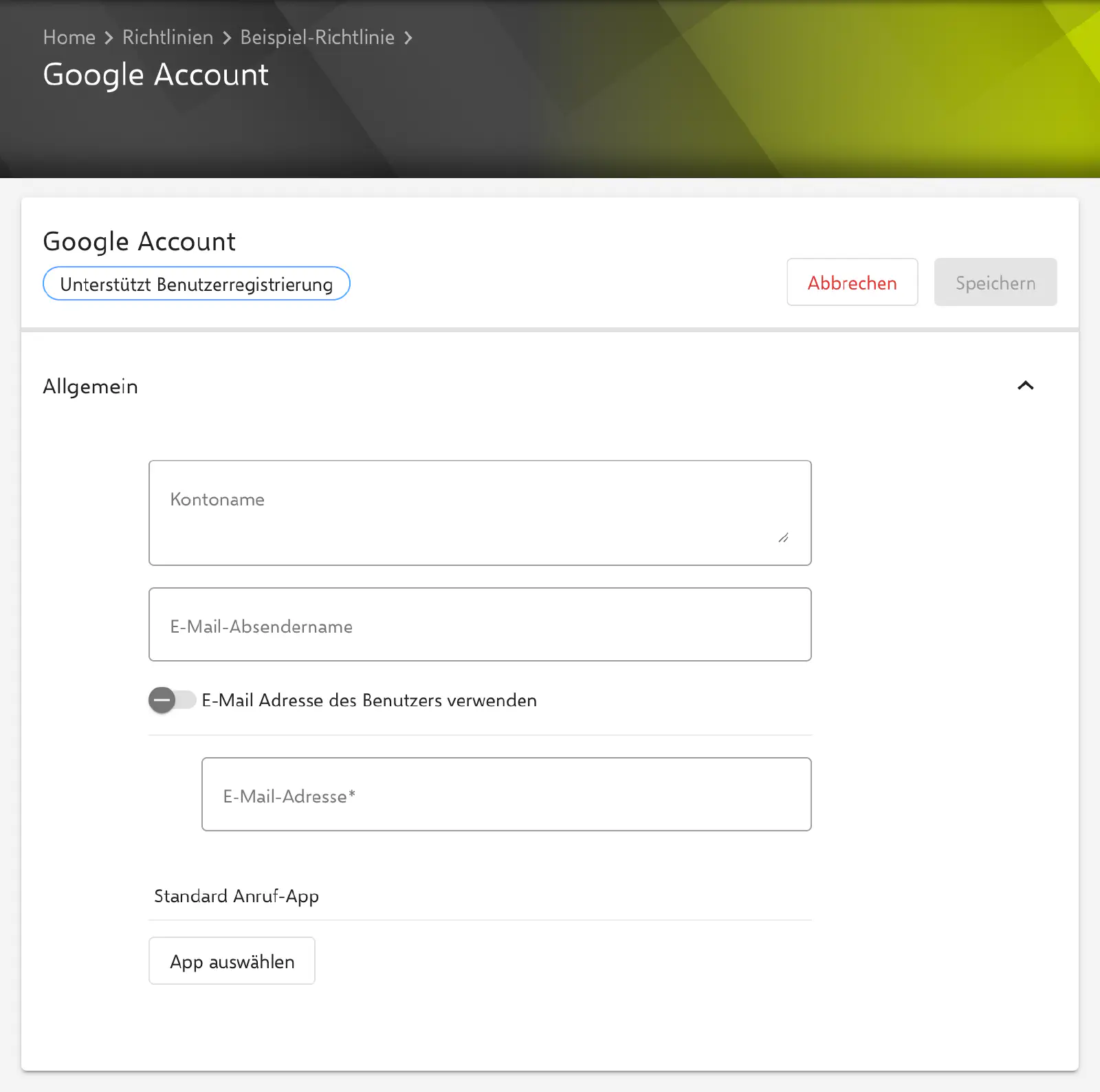
Task: Focus the E-Mail-Absendername field
Action: (x=480, y=624)
